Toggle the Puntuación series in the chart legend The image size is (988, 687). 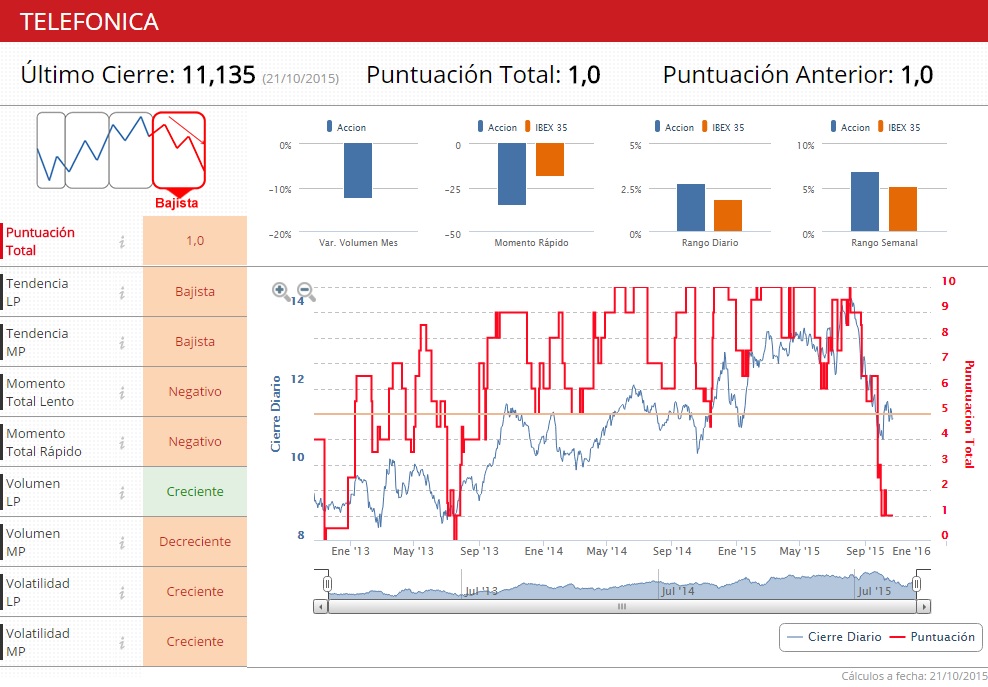pyautogui.click(x=932, y=637)
